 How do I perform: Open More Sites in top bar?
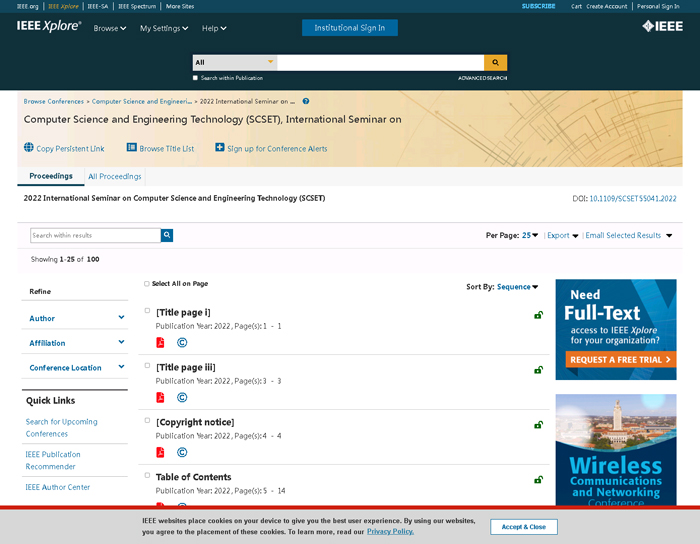click(180, 6)
